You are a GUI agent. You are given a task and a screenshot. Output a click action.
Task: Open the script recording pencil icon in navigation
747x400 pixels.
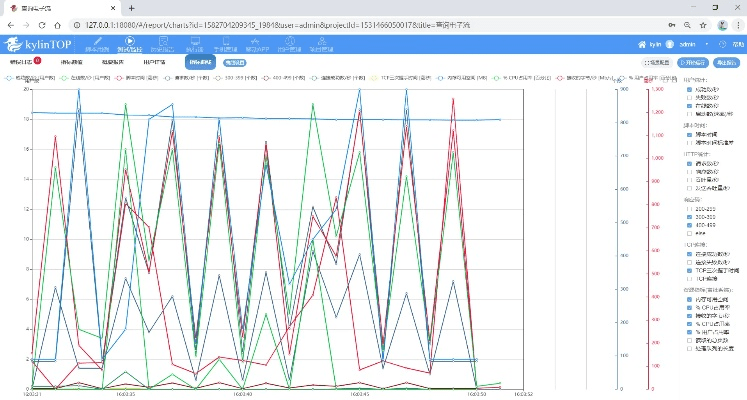coord(97,45)
